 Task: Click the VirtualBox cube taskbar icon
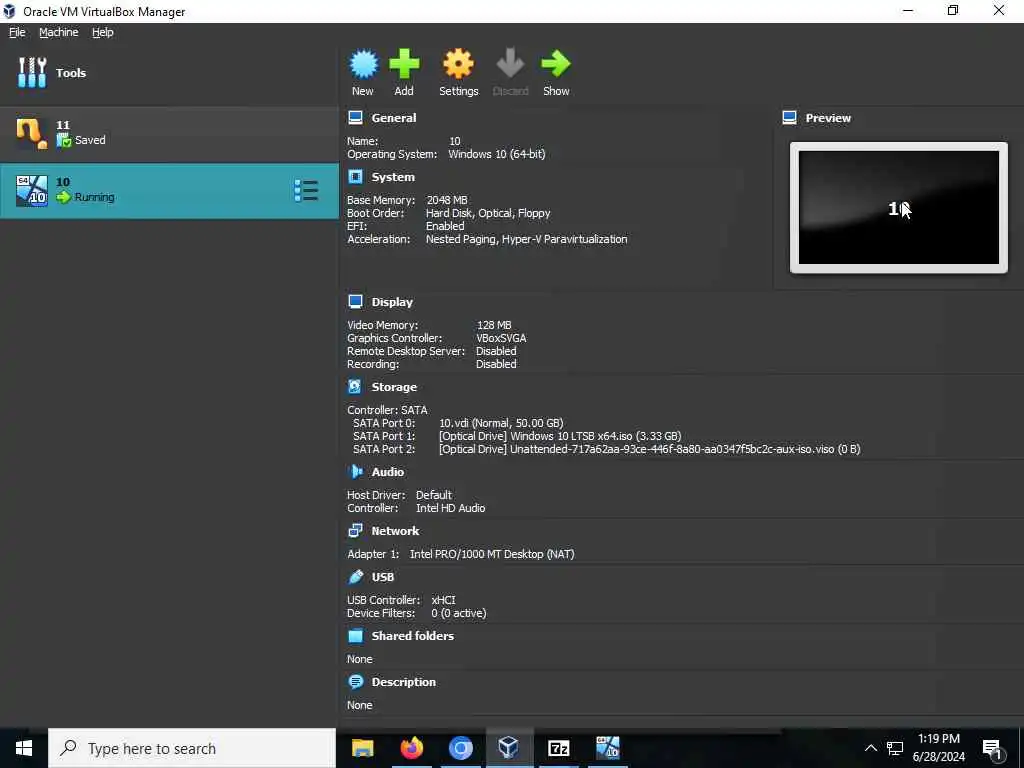pos(509,748)
